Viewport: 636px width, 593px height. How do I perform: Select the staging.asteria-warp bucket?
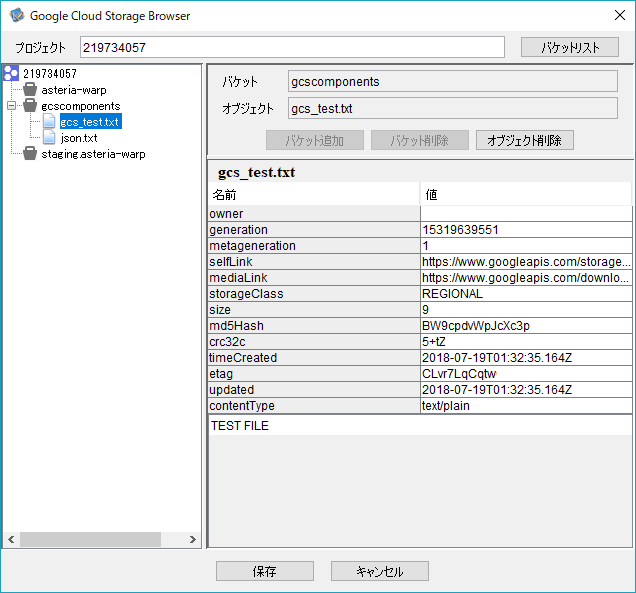click(x=93, y=154)
